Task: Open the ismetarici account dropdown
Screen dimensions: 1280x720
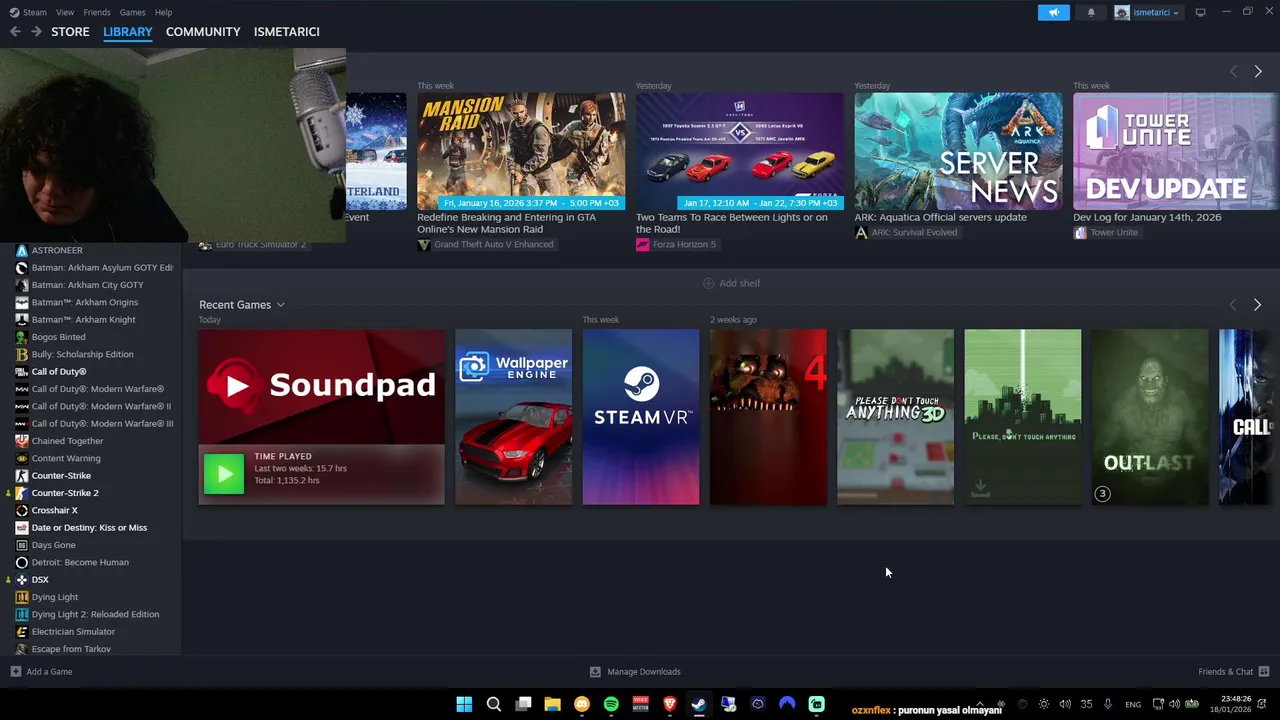Action: [x=1148, y=12]
